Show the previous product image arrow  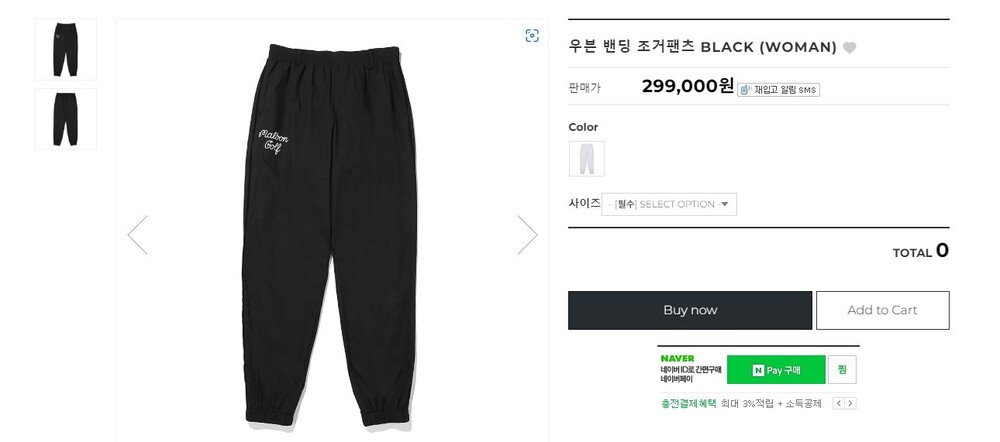click(x=138, y=235)
